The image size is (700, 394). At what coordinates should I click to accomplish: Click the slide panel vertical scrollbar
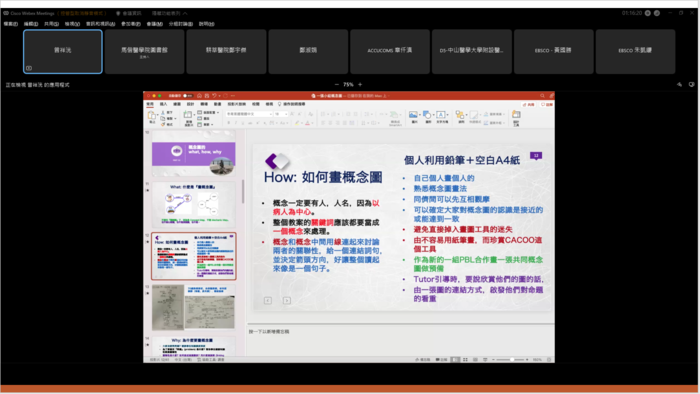[x=243, y=192]
